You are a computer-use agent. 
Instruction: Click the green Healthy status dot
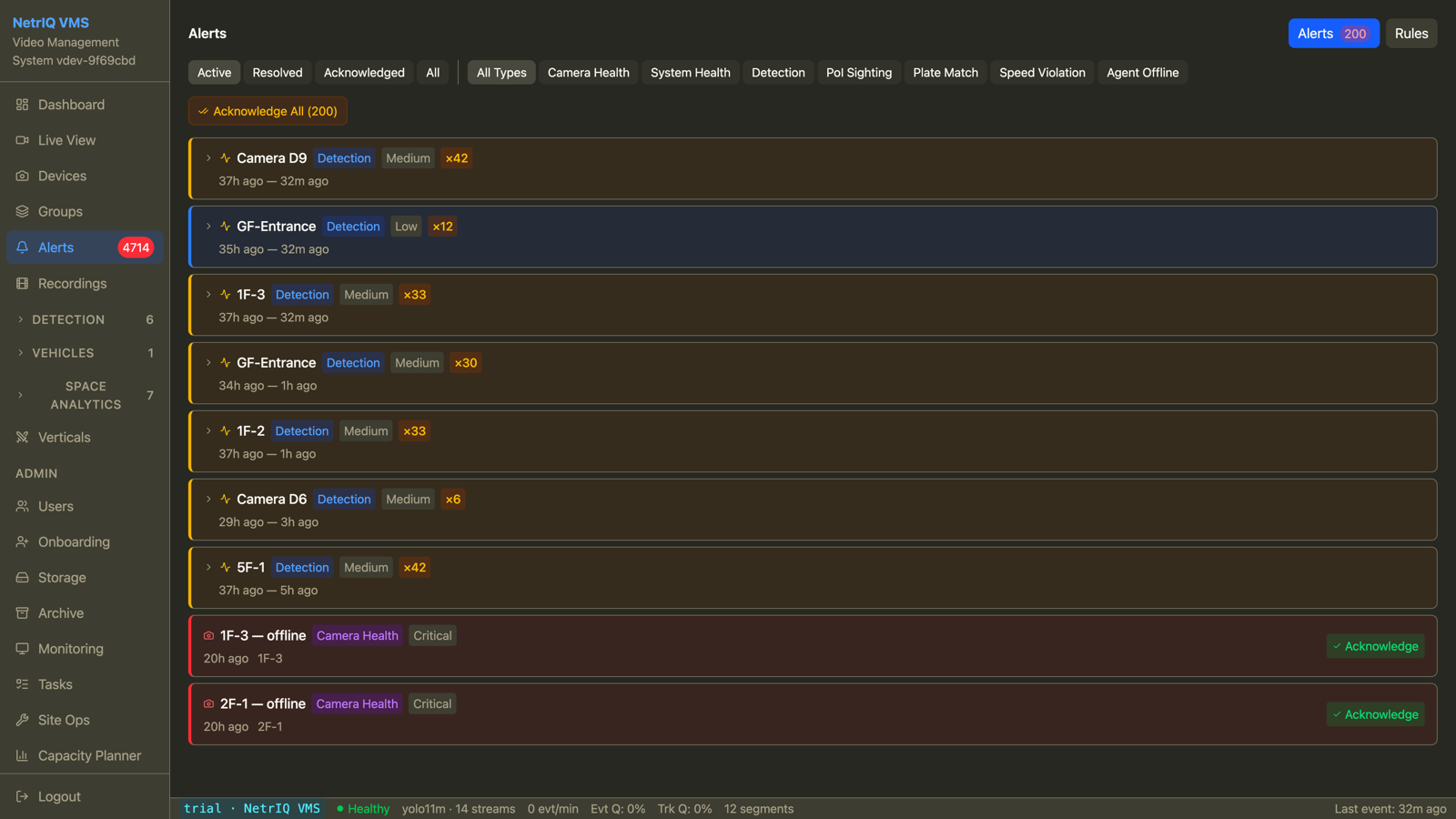pos(340,808)
